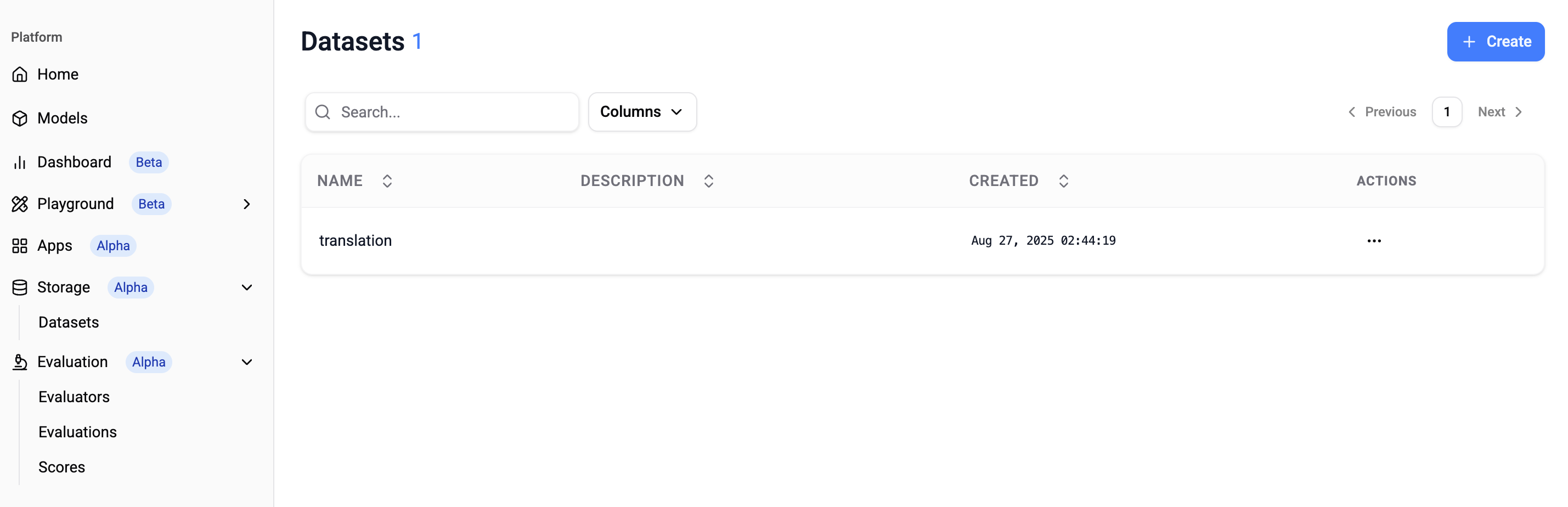The image size is (1568, 507).
Task: Click the Apps grid icon
Action: [20, 245]
